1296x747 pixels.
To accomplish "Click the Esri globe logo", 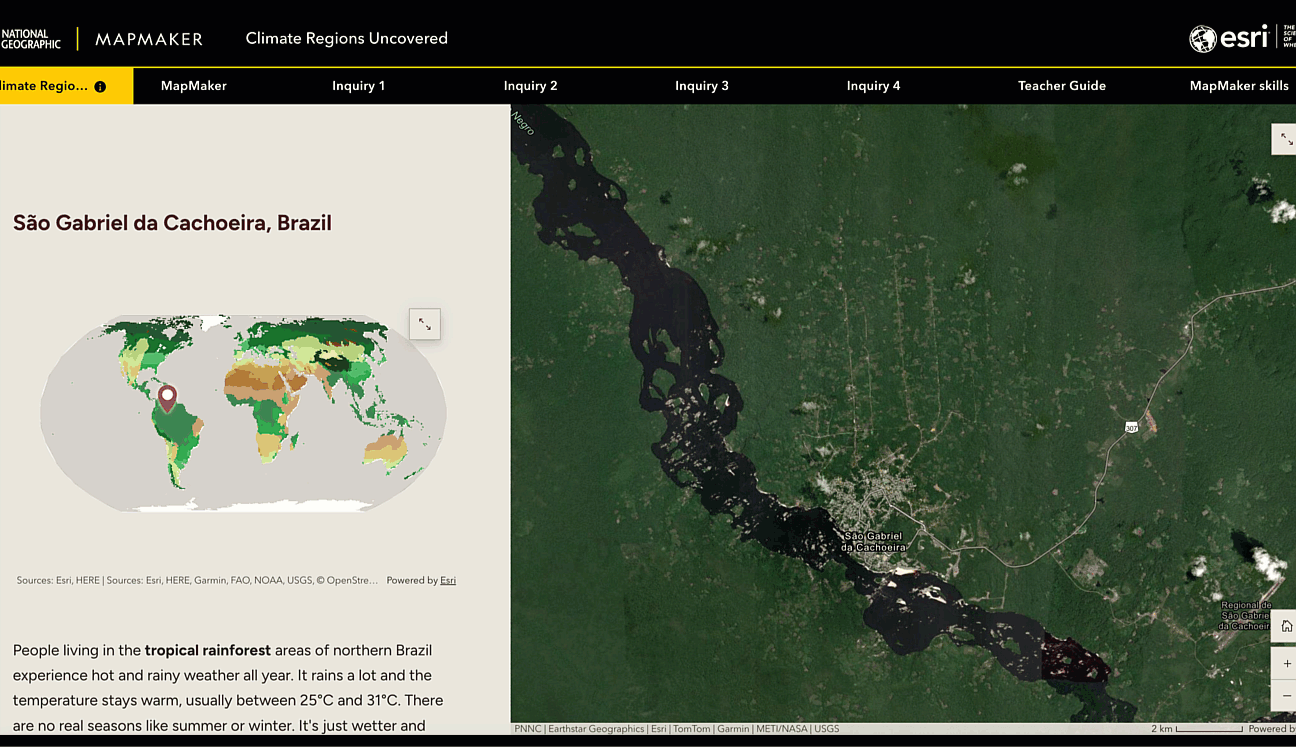I will click(1202, 39).
